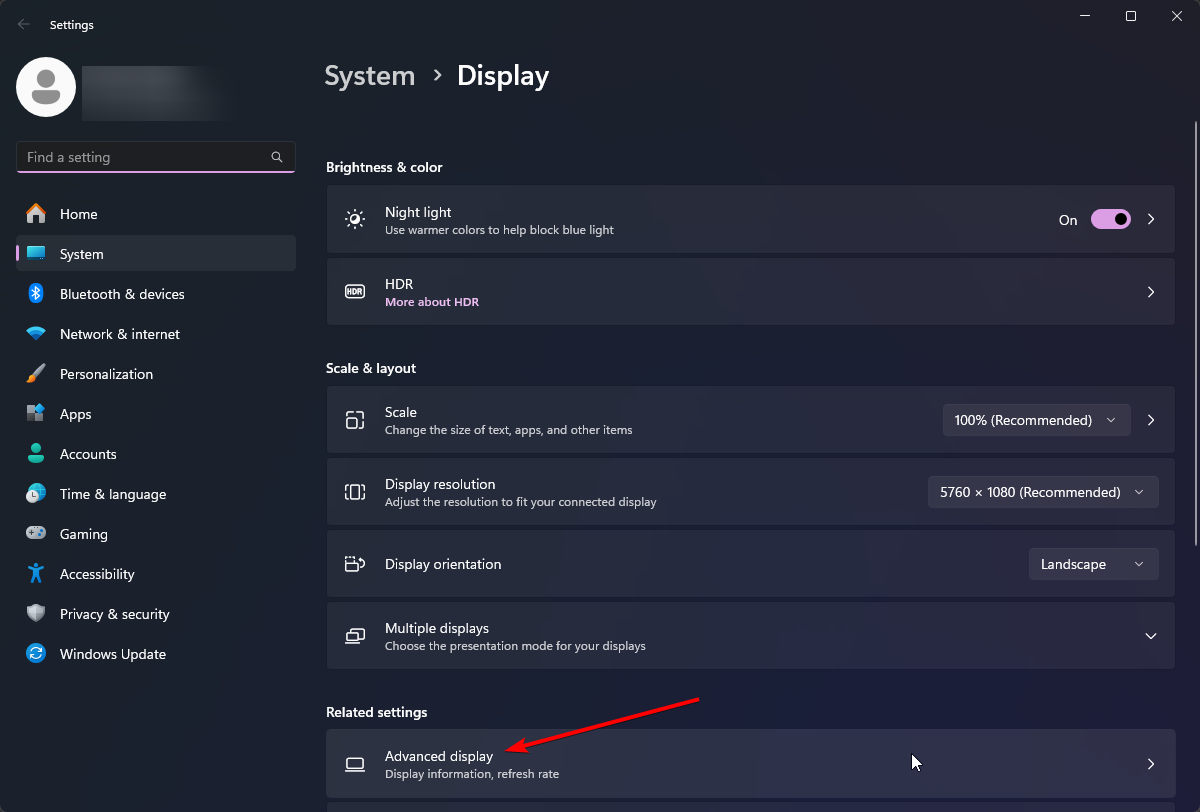Open Network & internet settings
This screenshot has width=1200, height=812.
pyautogui.click(x=156, y=334)
